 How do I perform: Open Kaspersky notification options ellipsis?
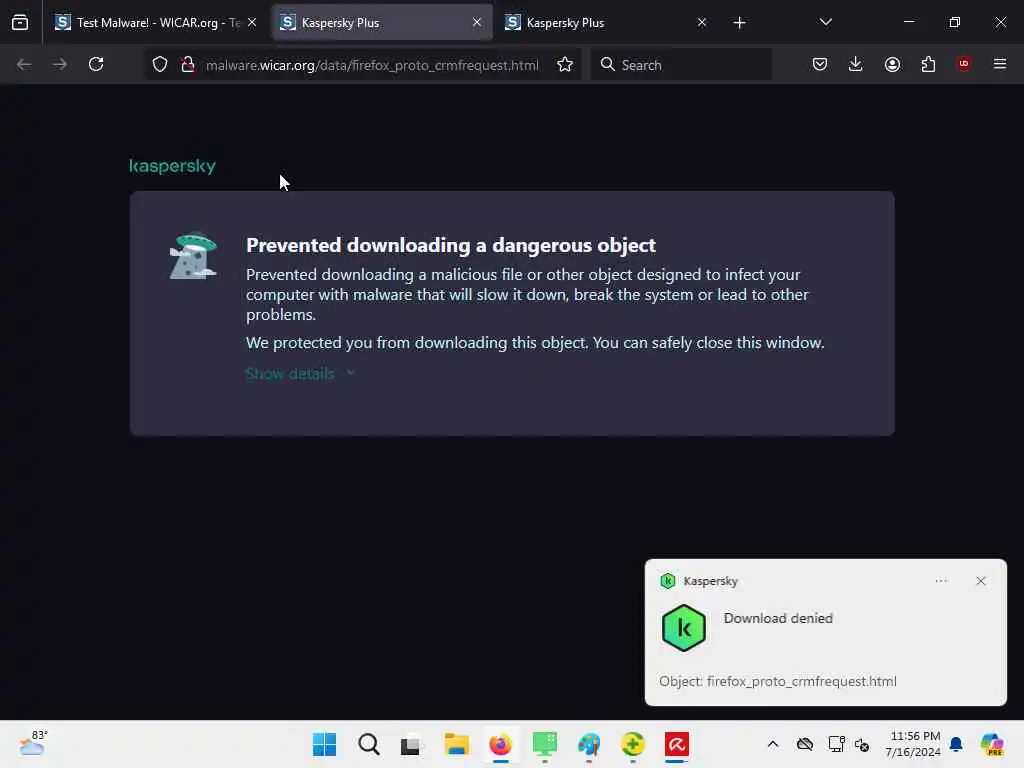click(941, 581)
